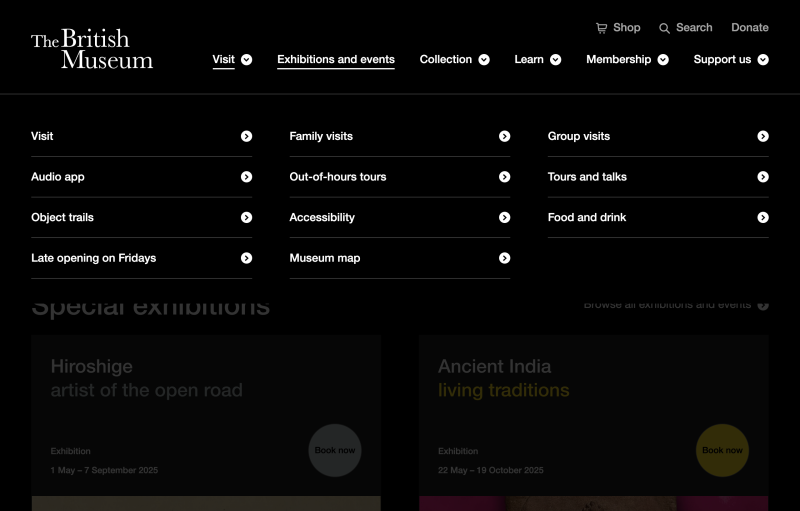This screenshot has height=511, width=800.
Task: Open the Search link text
Action: pos(694,28)
